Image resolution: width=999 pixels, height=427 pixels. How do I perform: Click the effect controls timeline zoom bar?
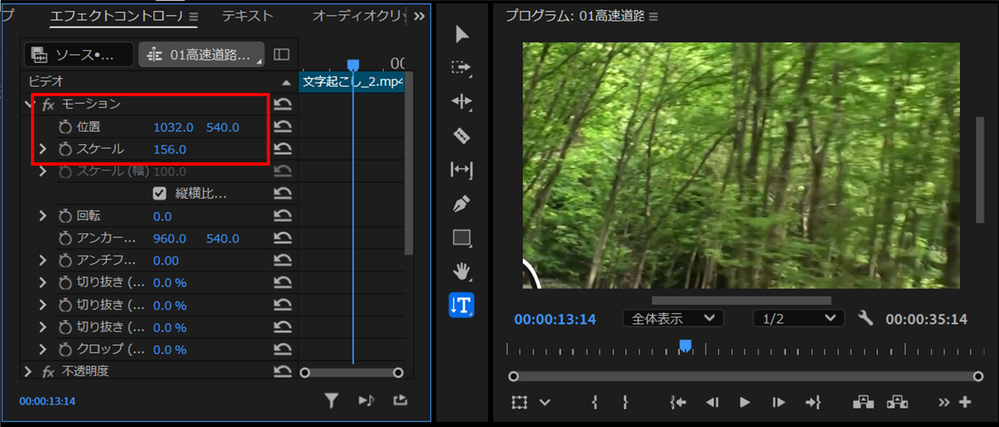pyautogui.click(x=352, y=373)
